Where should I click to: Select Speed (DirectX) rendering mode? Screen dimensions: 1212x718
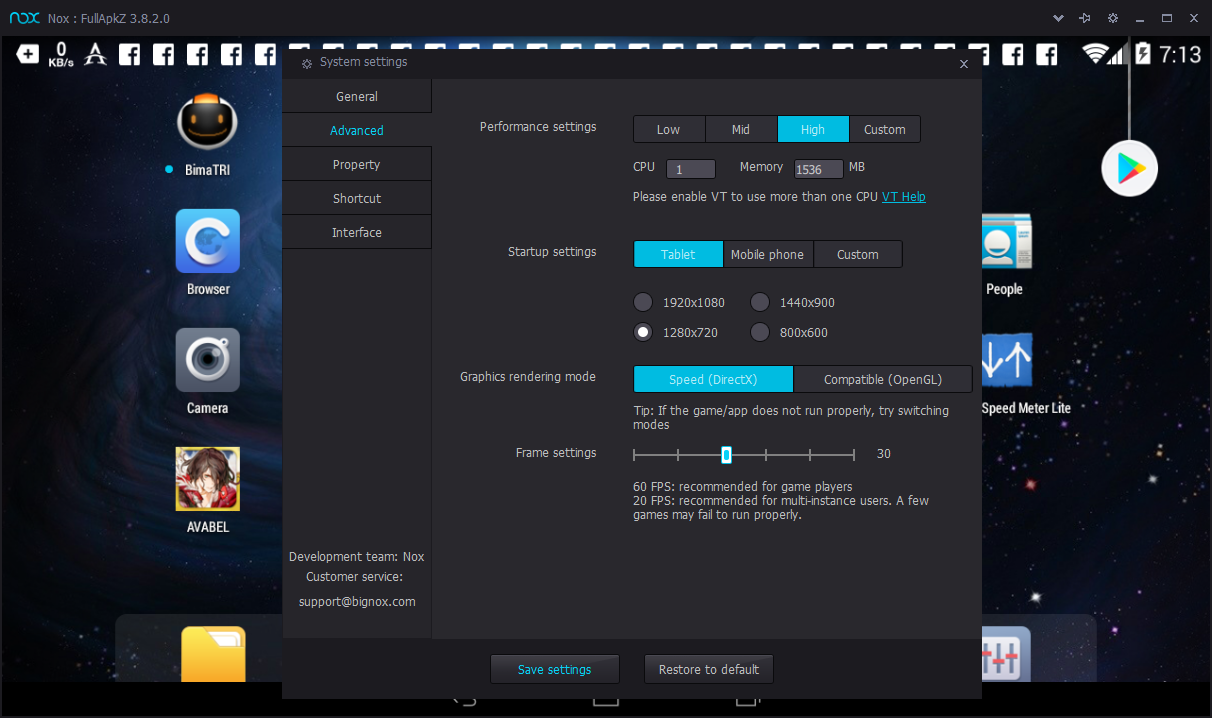click(713, 379)
